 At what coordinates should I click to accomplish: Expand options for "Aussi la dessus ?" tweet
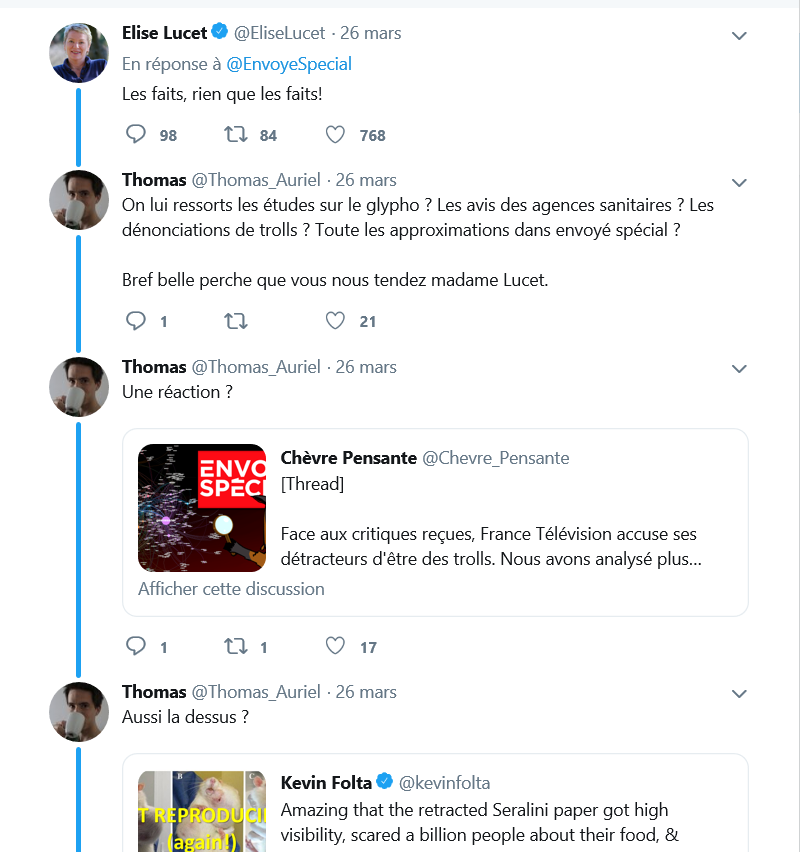tap(739, 694)
